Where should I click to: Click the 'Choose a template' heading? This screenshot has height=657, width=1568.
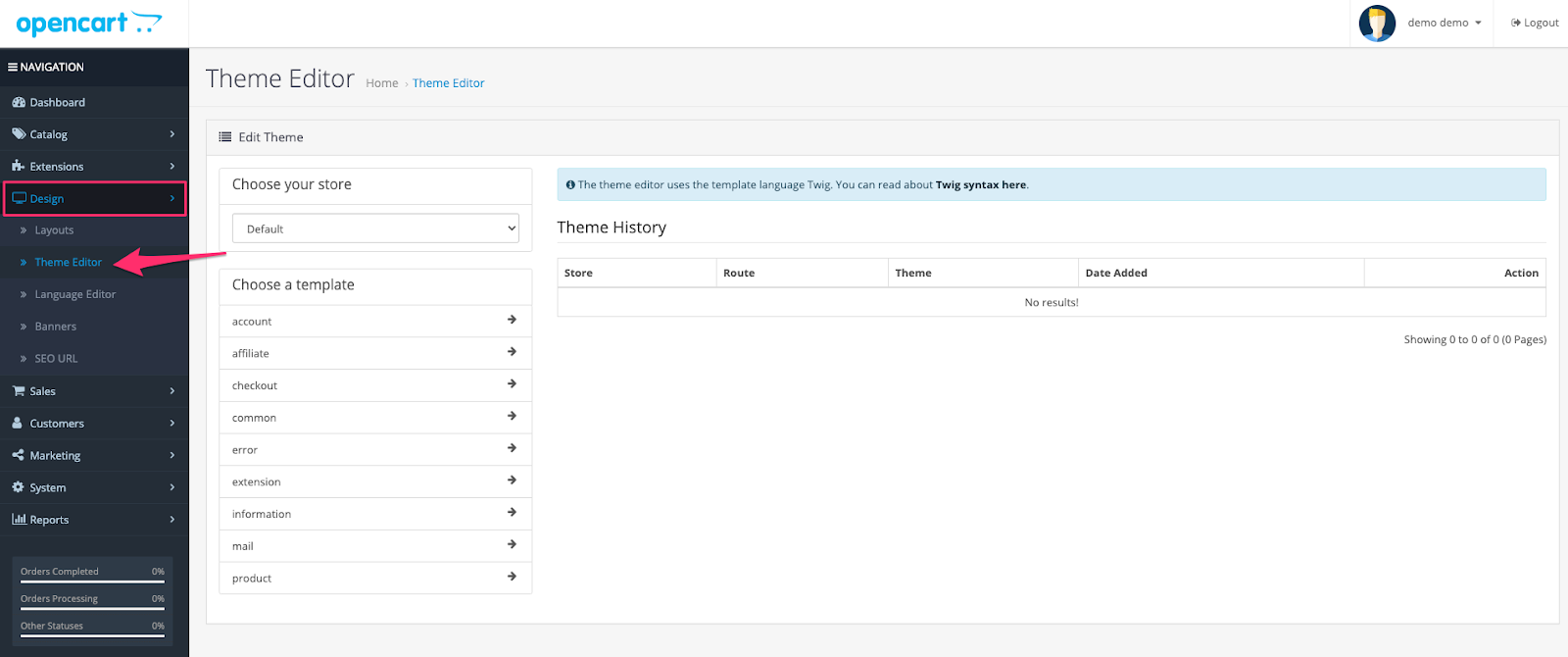tap(293, 284)
